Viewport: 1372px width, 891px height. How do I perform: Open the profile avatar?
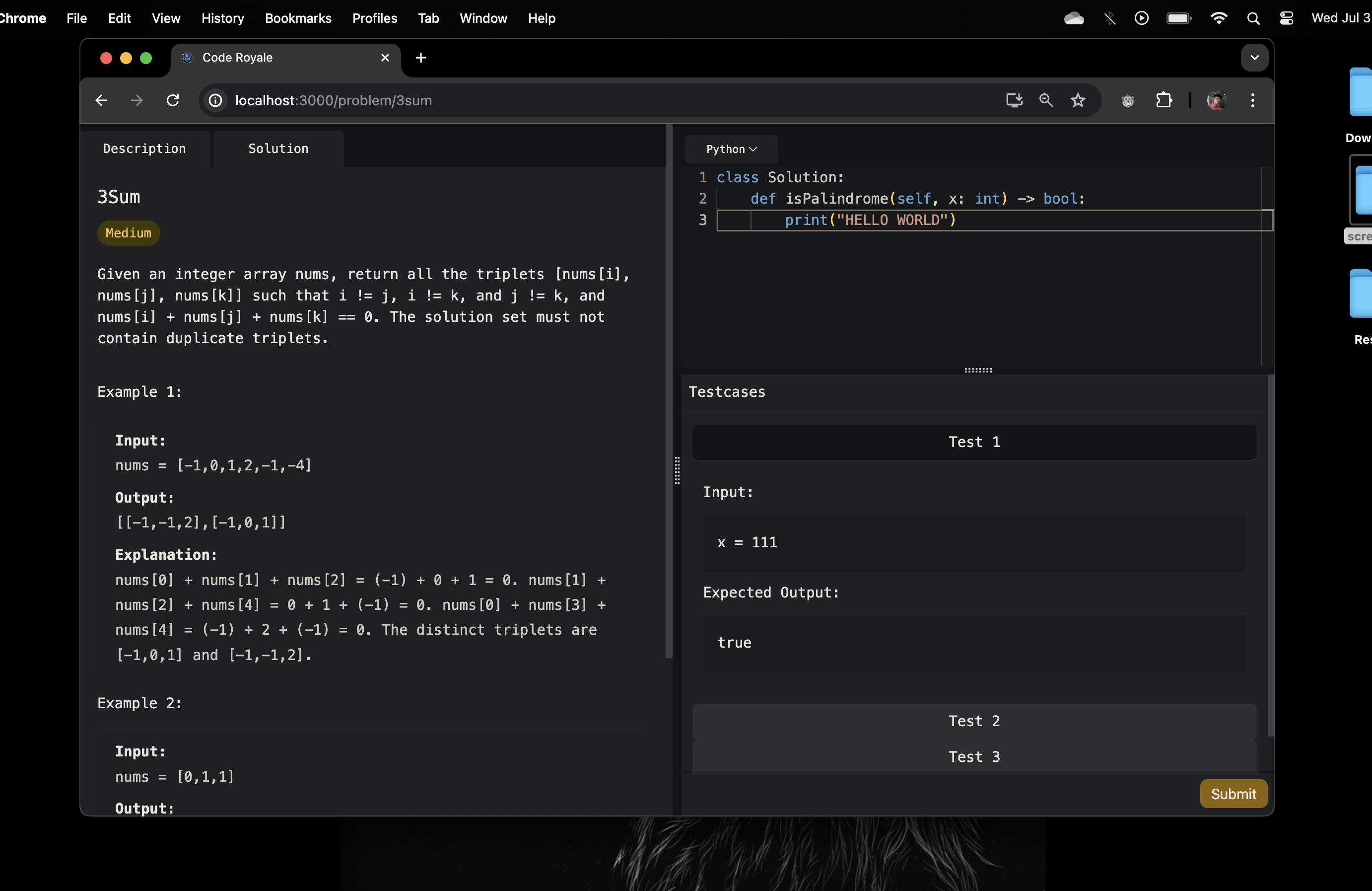[x=1216, y=100]
